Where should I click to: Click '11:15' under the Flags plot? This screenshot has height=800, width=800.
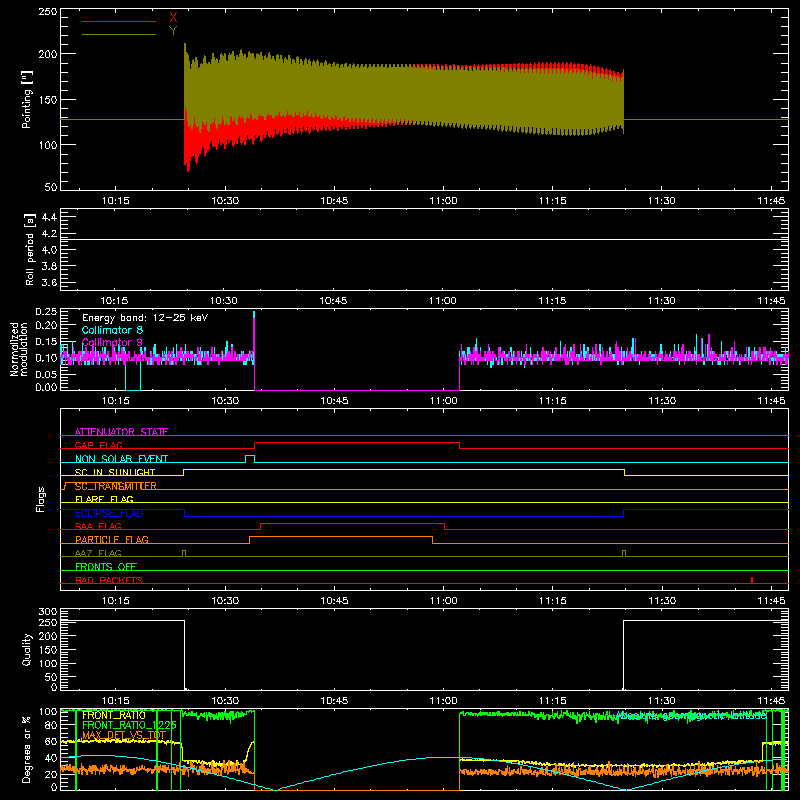tap(553, 601)
